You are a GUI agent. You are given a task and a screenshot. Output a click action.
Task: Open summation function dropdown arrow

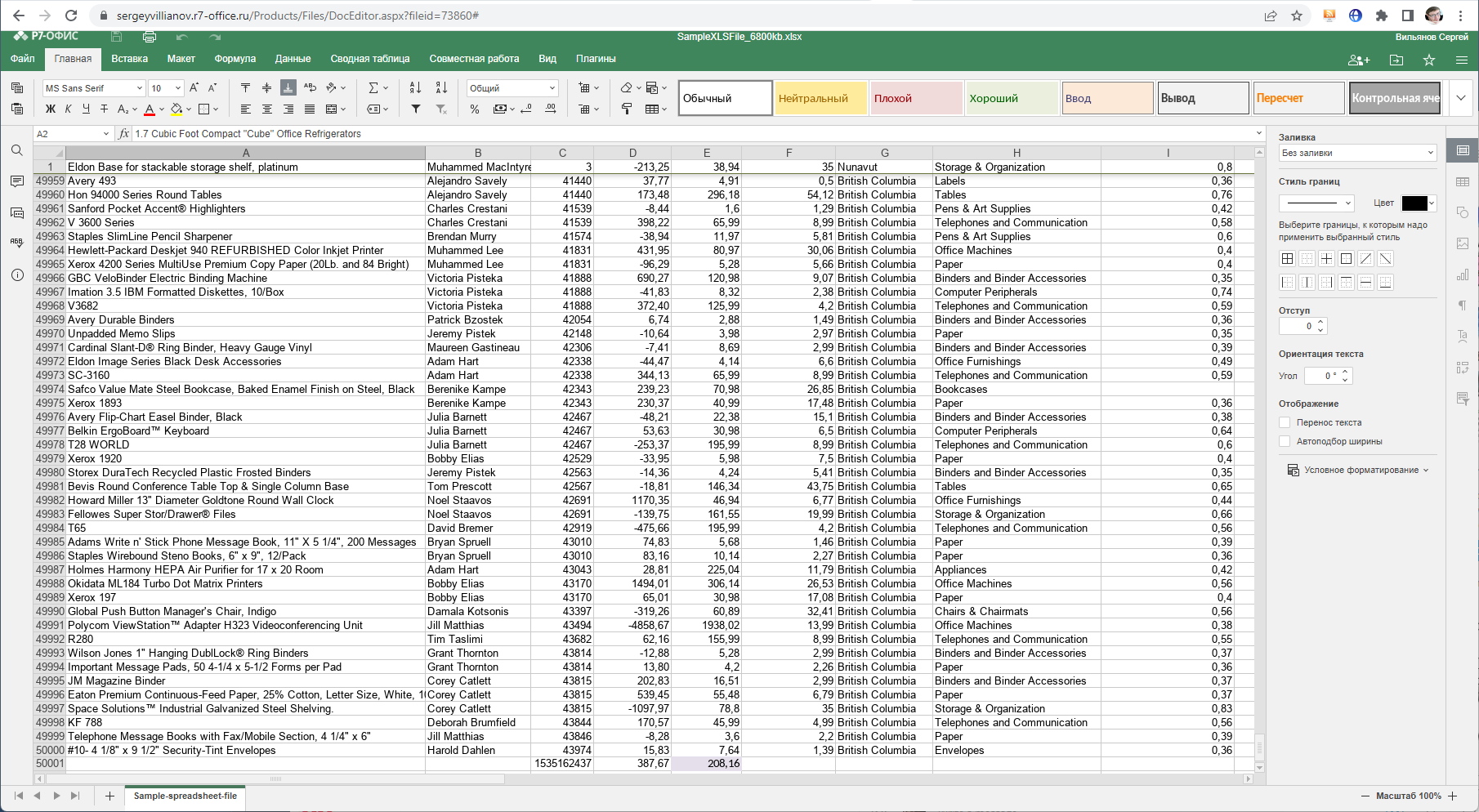coord(385,88)
